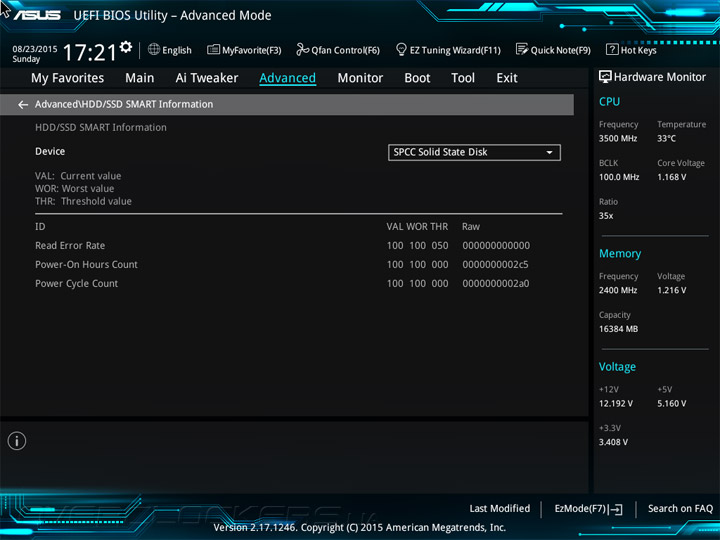Viewport: 720px width, 540px height.
Task: Click the MyFavorite folder icon
Action: pyautogui.click(x=214, y=50)
